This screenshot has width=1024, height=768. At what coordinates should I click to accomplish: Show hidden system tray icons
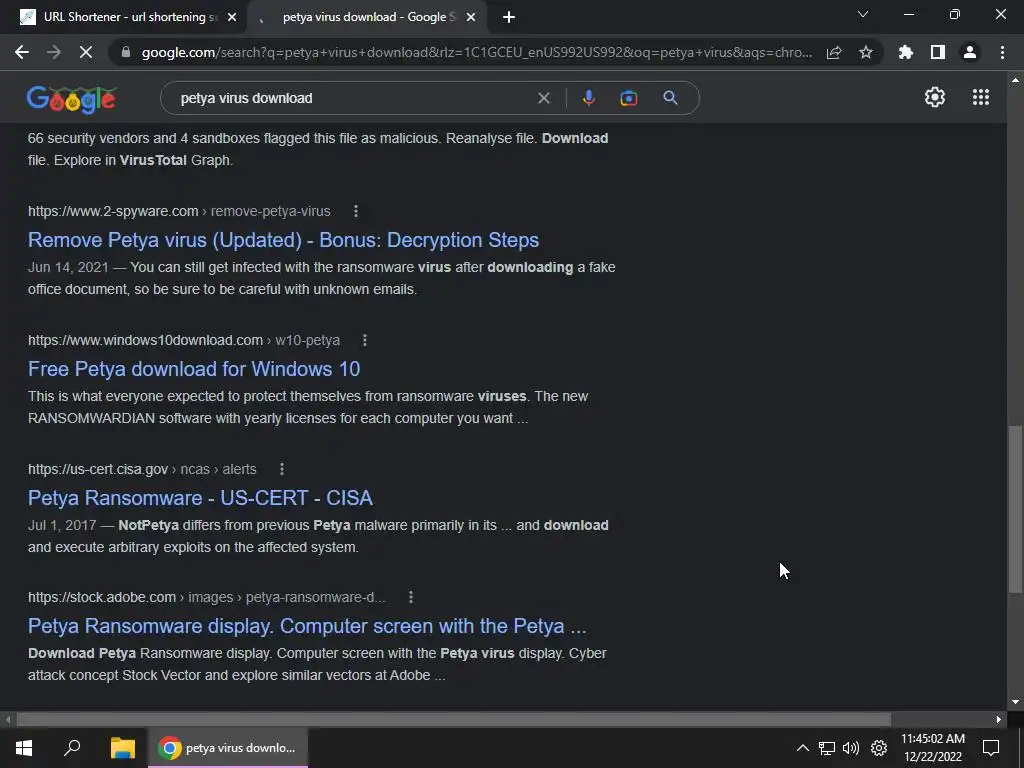point(803,748)
